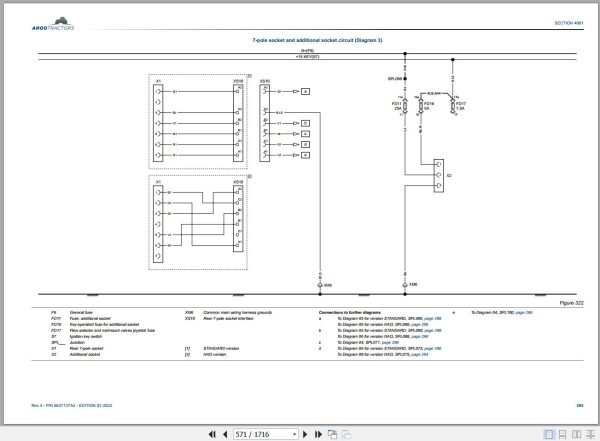600x441 pixels.
Task: Jump to the last page
Action: pos(318,434)
